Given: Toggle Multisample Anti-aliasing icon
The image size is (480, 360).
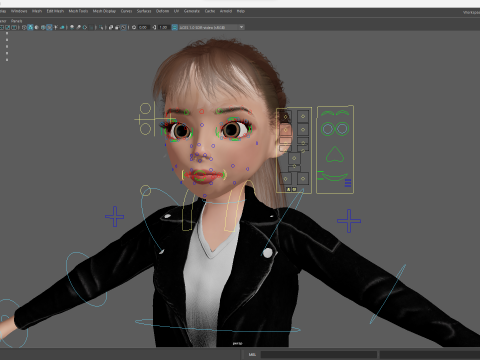Looking at the screenshot, I should pyautogui.click(x=85, y=27).
